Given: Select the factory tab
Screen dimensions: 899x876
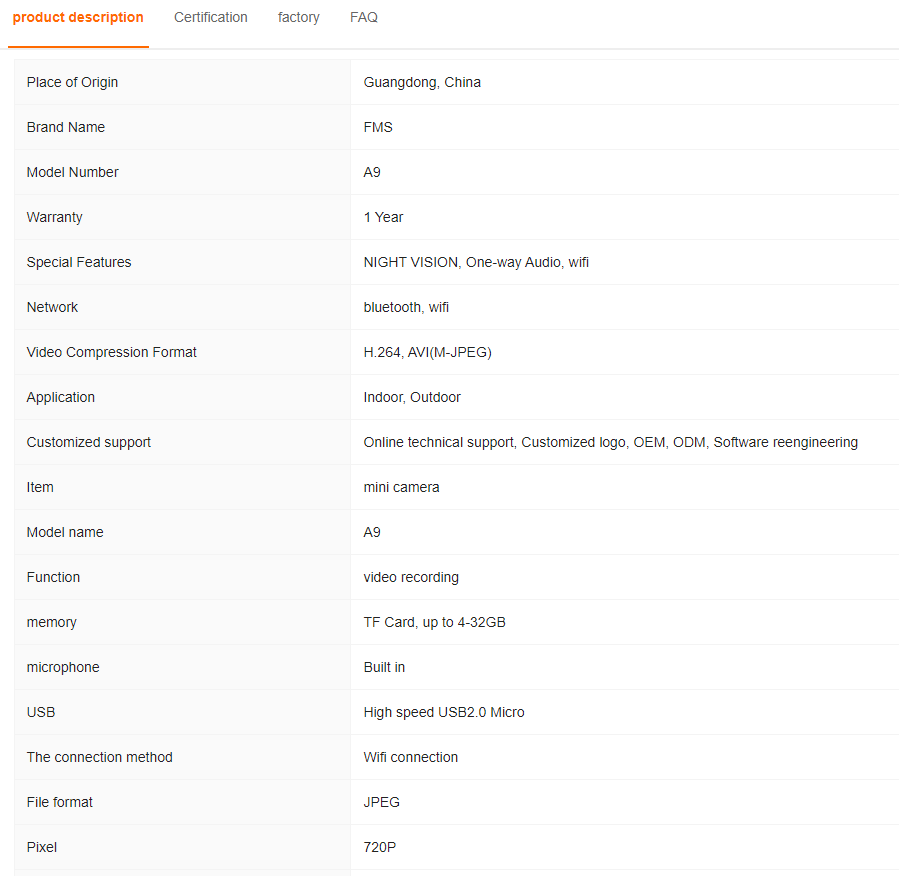Looking at the screenshot, I should (299, 18).
